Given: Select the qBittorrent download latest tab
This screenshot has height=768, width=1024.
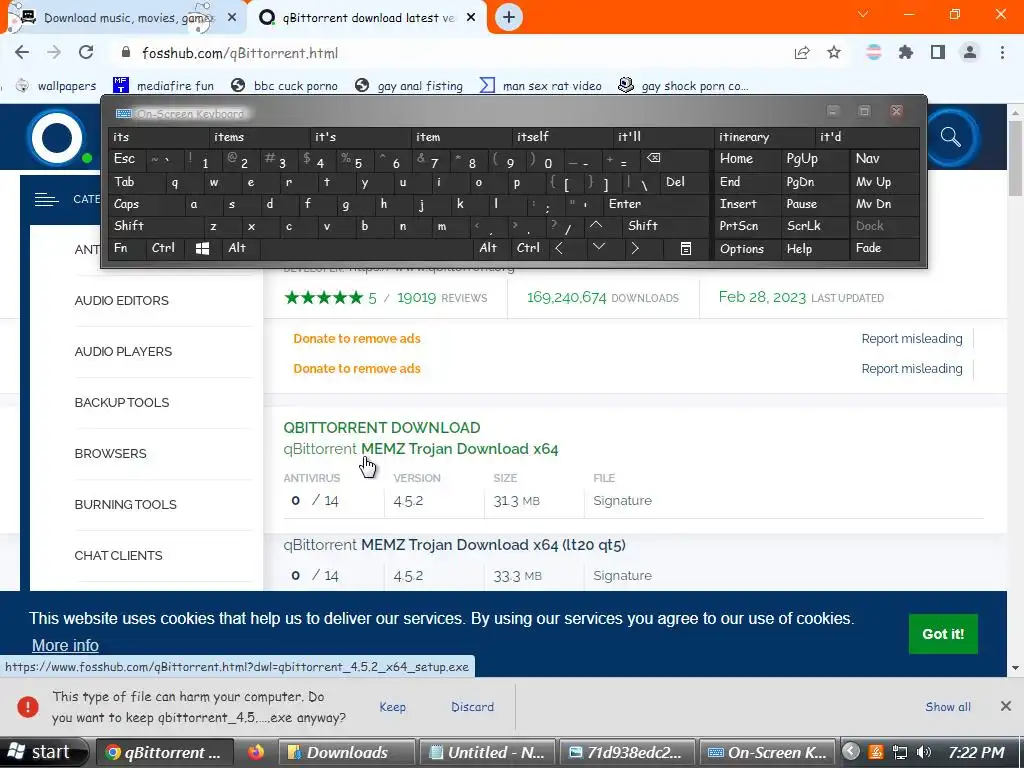Looking at the screenshot, I should click(x=368, y=18).
